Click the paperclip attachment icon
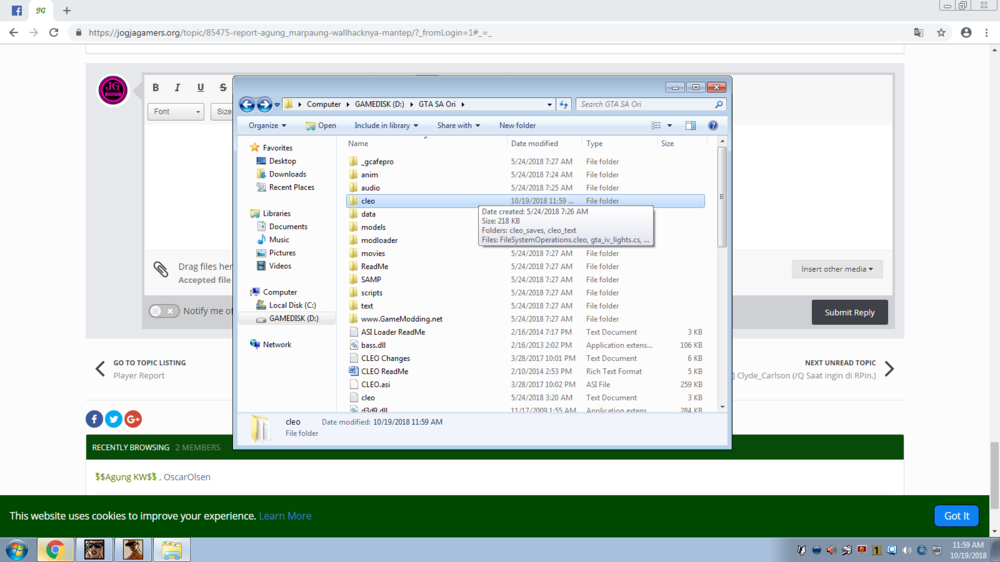Image resolution: width=1000 pixels, height=562 pixels. [x=161, y=269]
